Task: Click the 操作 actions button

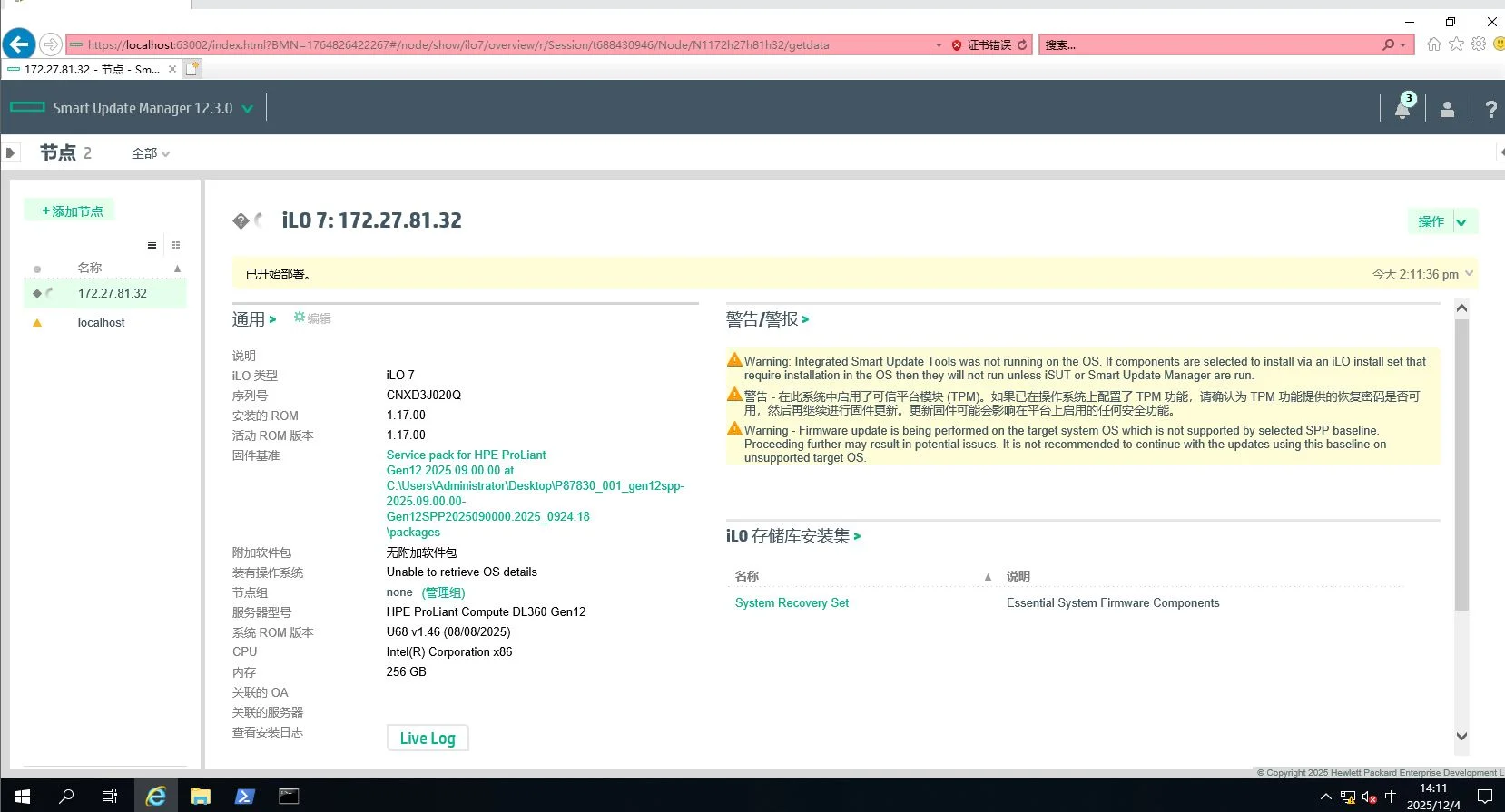Action: (1431, 221)
